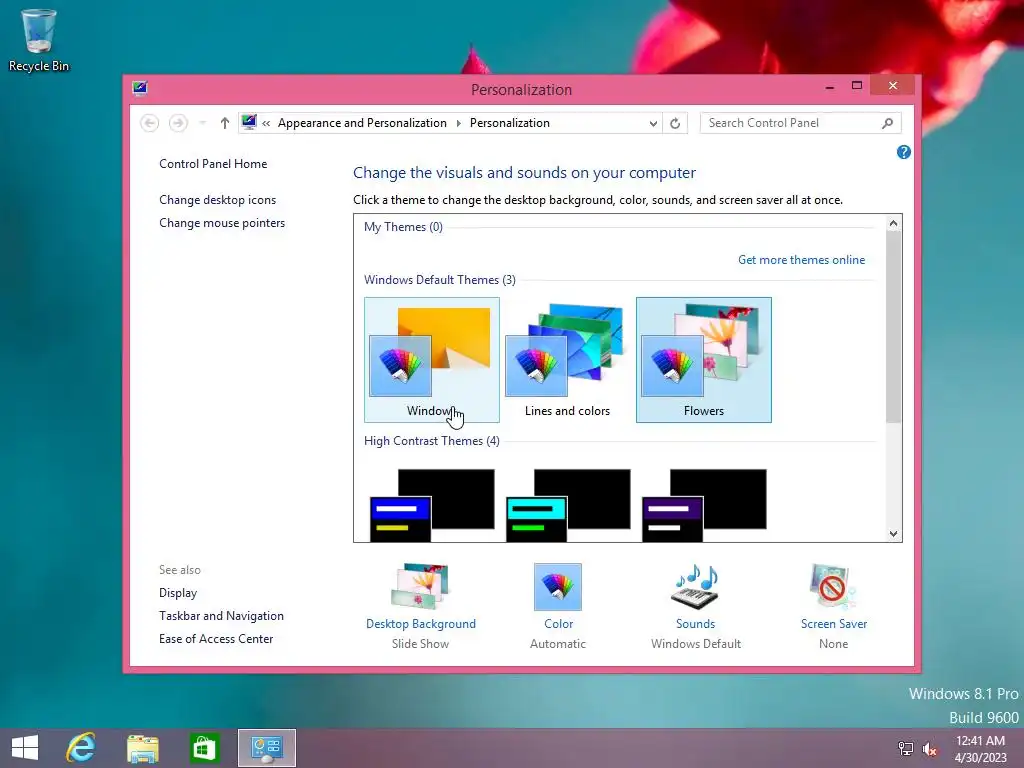The image size is (1024, 768).
Task: Open Help with the question mark icon
Action: (904, 152)
